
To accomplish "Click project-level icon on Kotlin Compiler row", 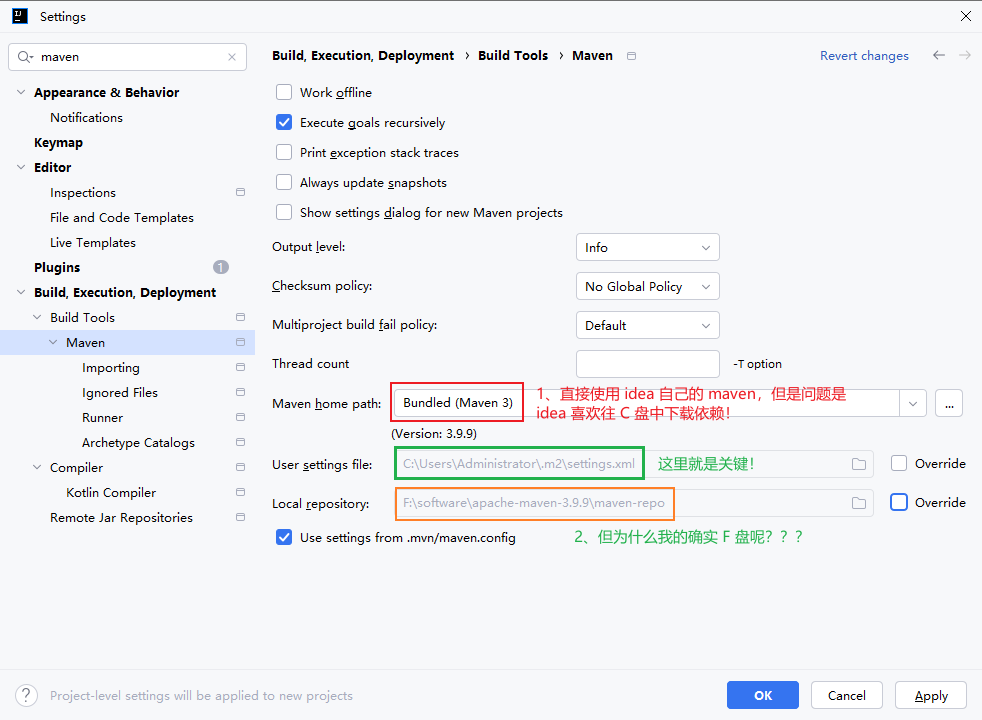I will pos(240,493).
